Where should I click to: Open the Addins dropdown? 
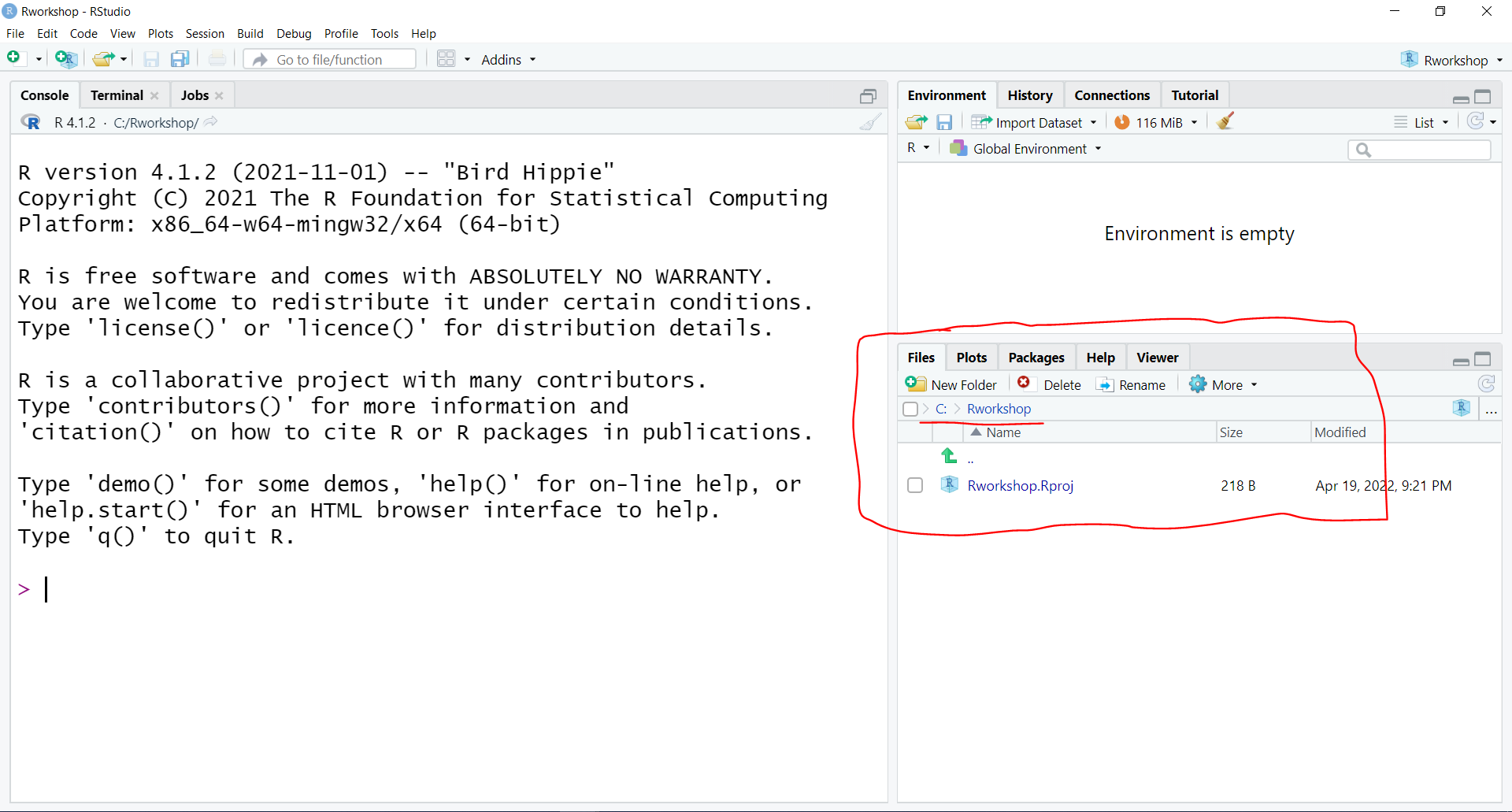[508, 59]
